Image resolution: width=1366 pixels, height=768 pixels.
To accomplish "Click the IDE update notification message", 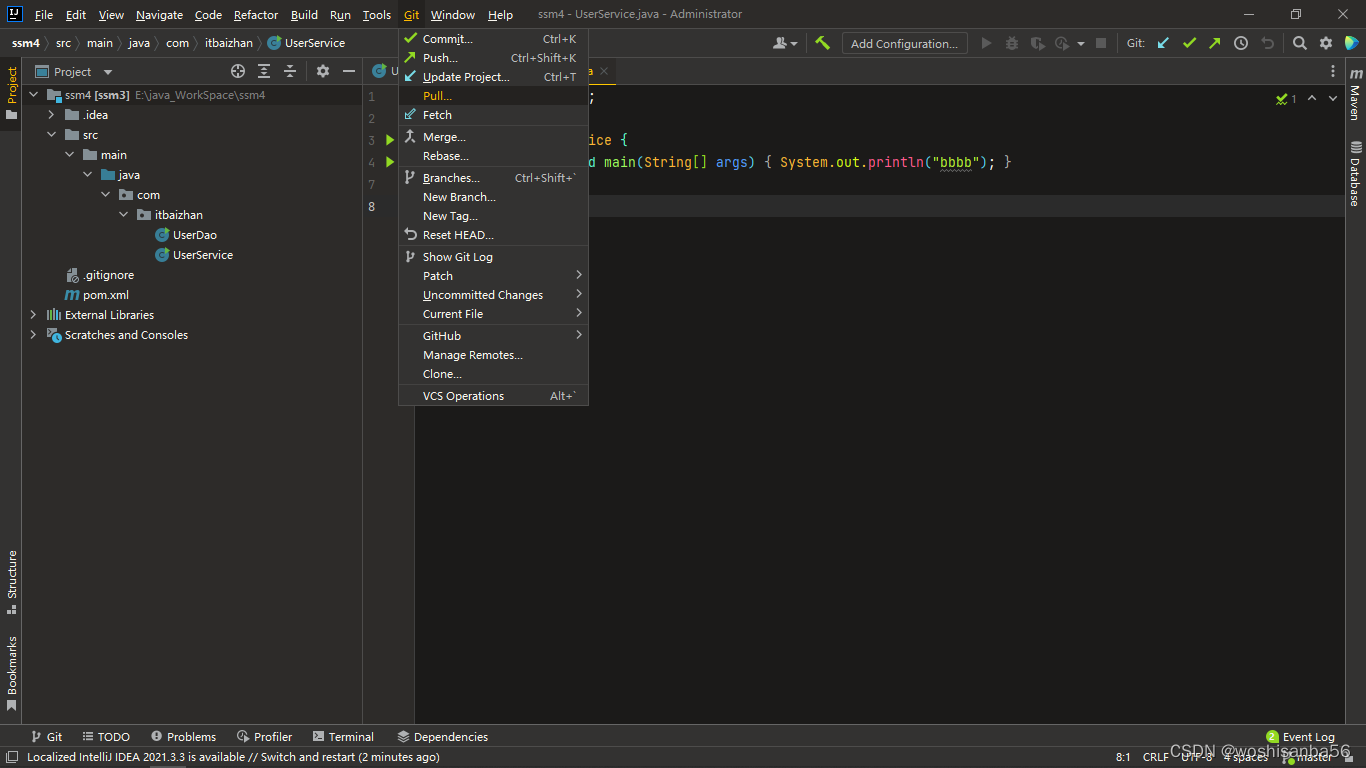I will point(233,757).
